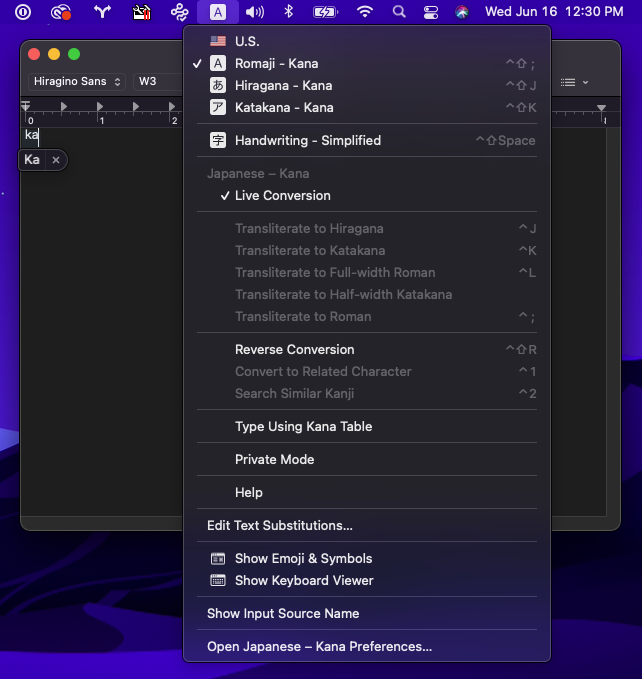Open the Hiragino Sans font dropdown
Screen dimensions: 642x679
77,81
